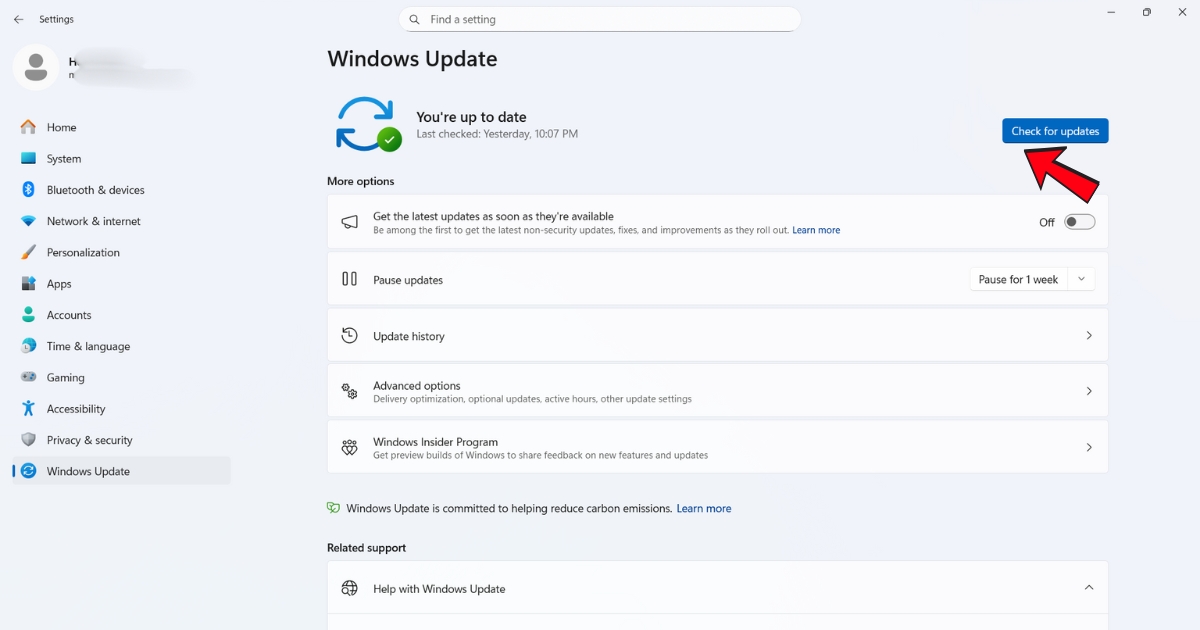Click the Find a setting search box
Viewport: 1200px width, 630px height.
pos(600,18)
